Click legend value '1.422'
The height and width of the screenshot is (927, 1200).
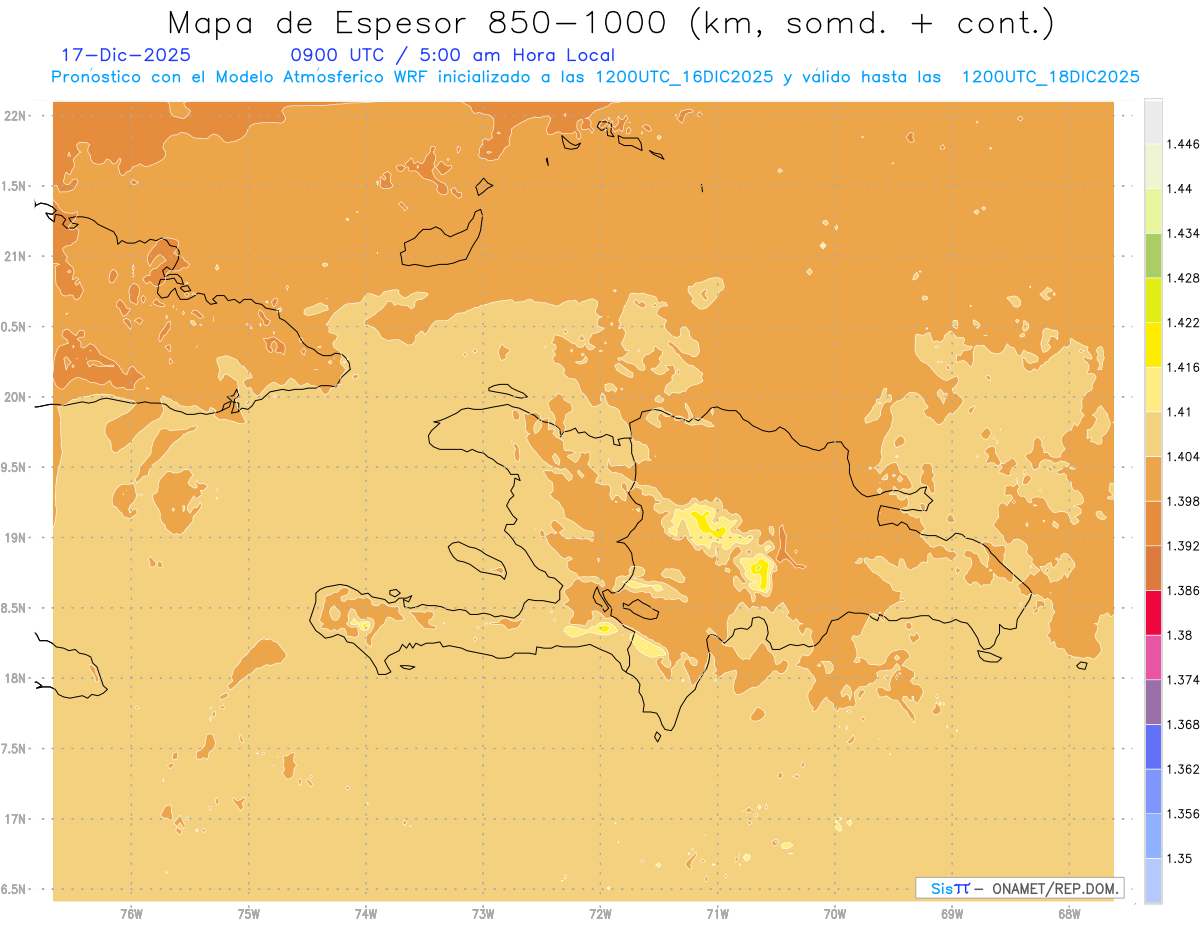(x=1182, y=322)
